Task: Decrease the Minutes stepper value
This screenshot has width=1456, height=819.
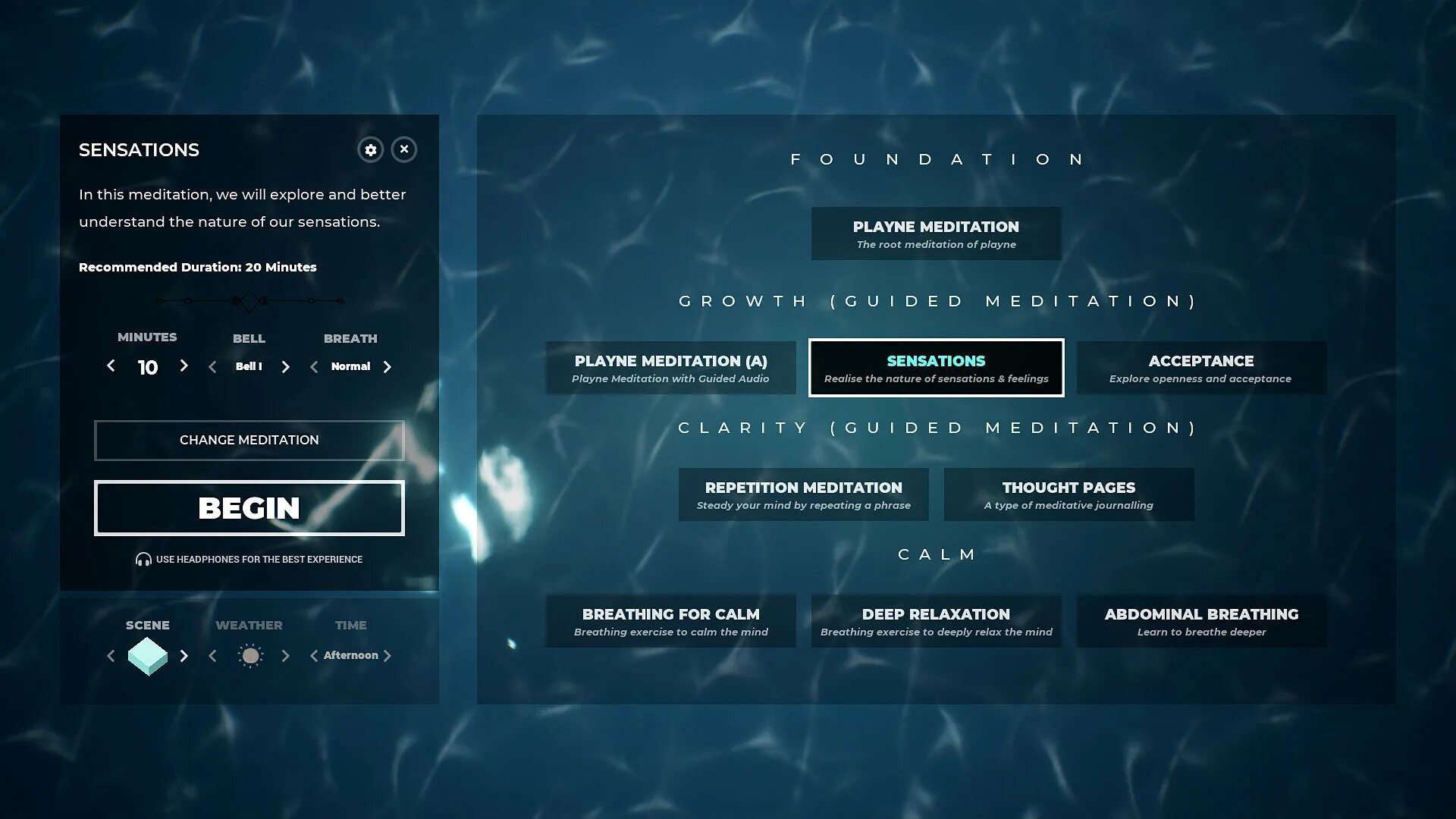Action: coord(111,365)
